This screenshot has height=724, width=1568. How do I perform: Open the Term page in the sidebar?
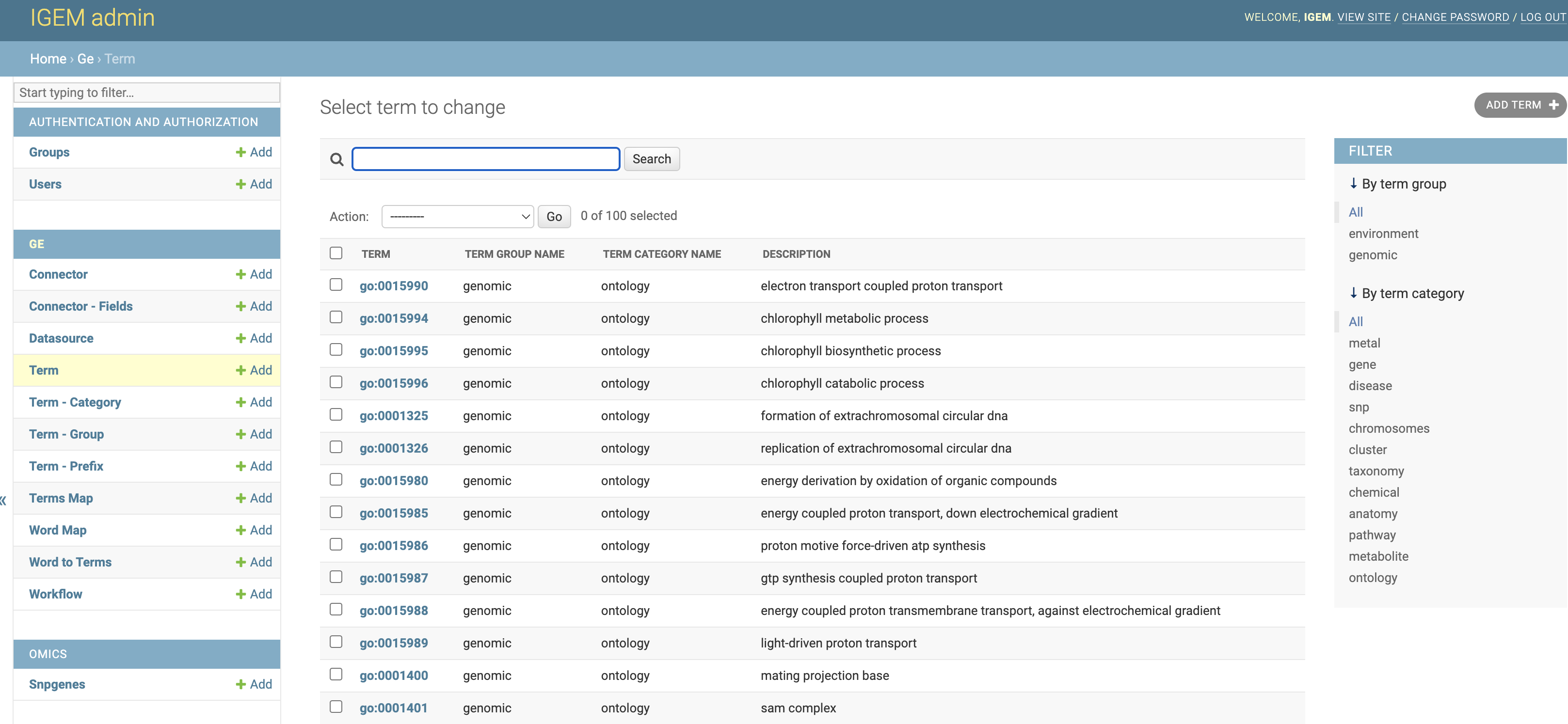44,371
